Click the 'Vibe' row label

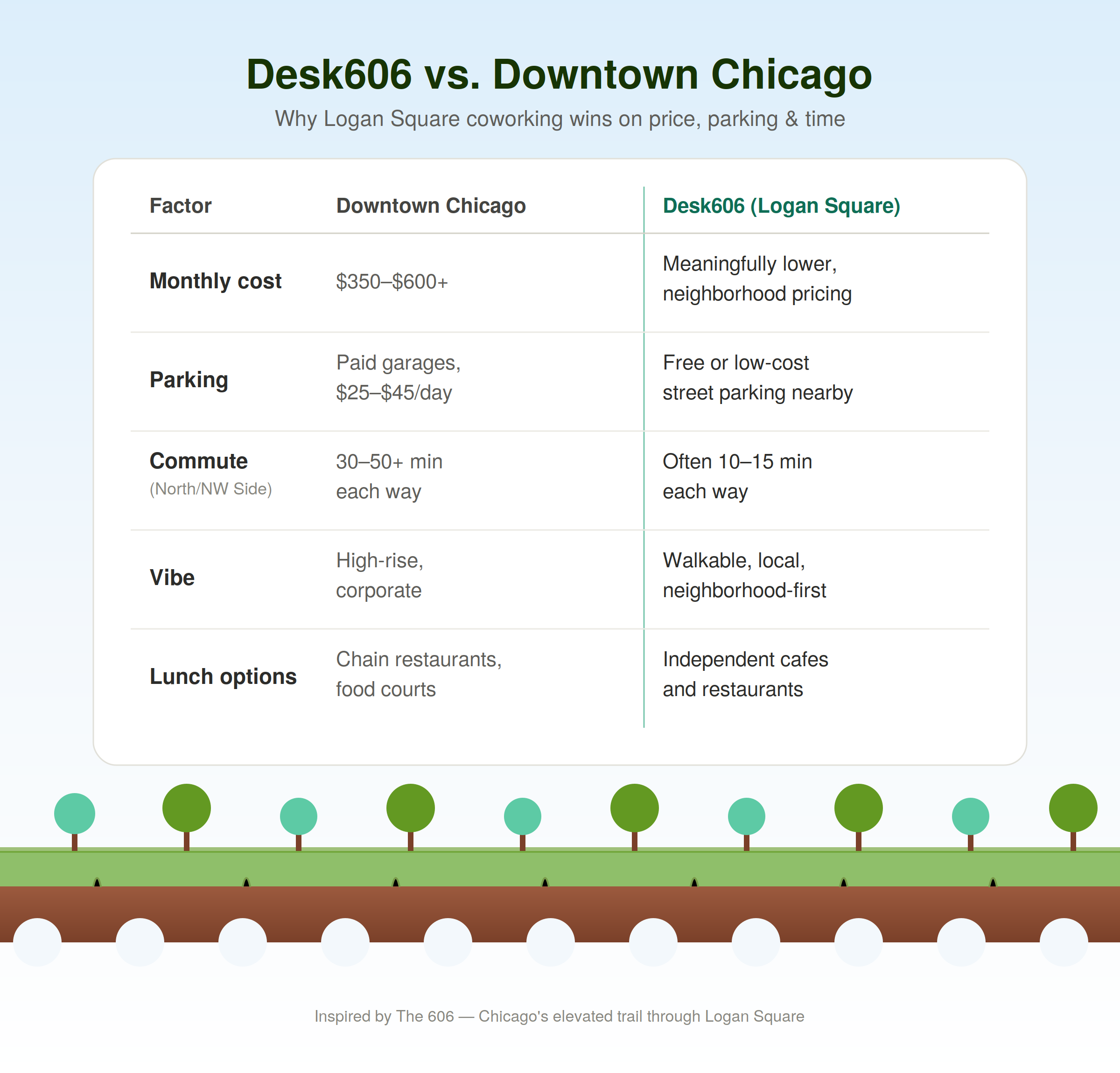coord(172,578)
